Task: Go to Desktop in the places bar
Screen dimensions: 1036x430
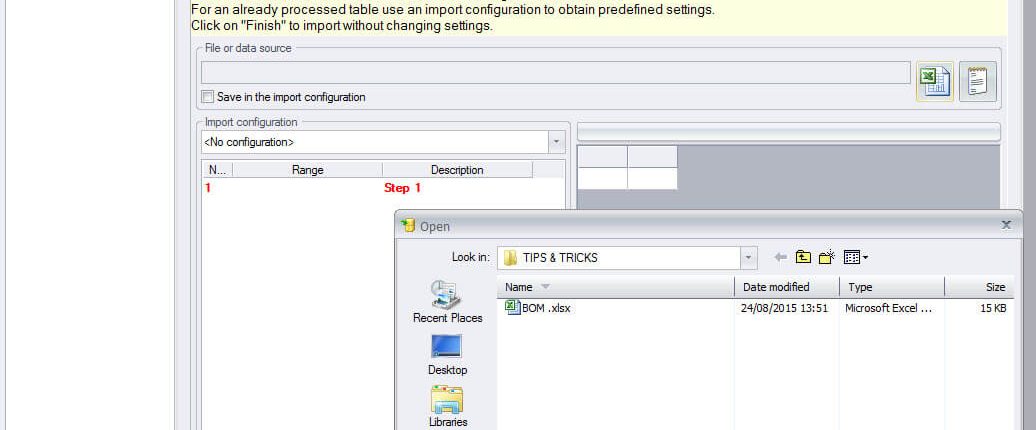Action: tap(447, 355)
